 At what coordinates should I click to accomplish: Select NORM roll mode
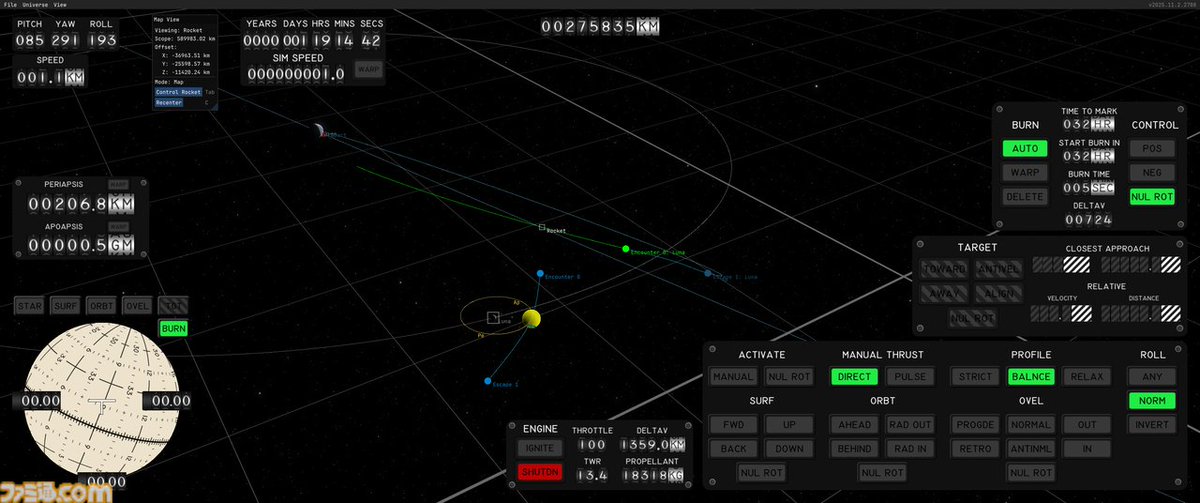coord(1152,401)
